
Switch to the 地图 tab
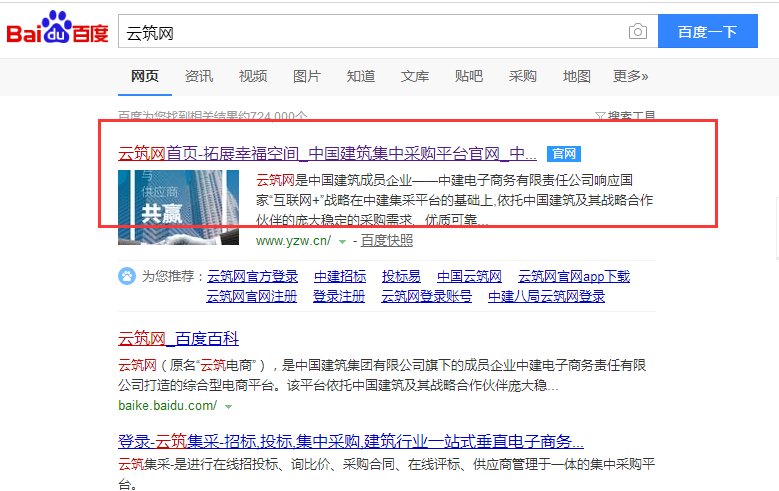click(x=577, y=76)
